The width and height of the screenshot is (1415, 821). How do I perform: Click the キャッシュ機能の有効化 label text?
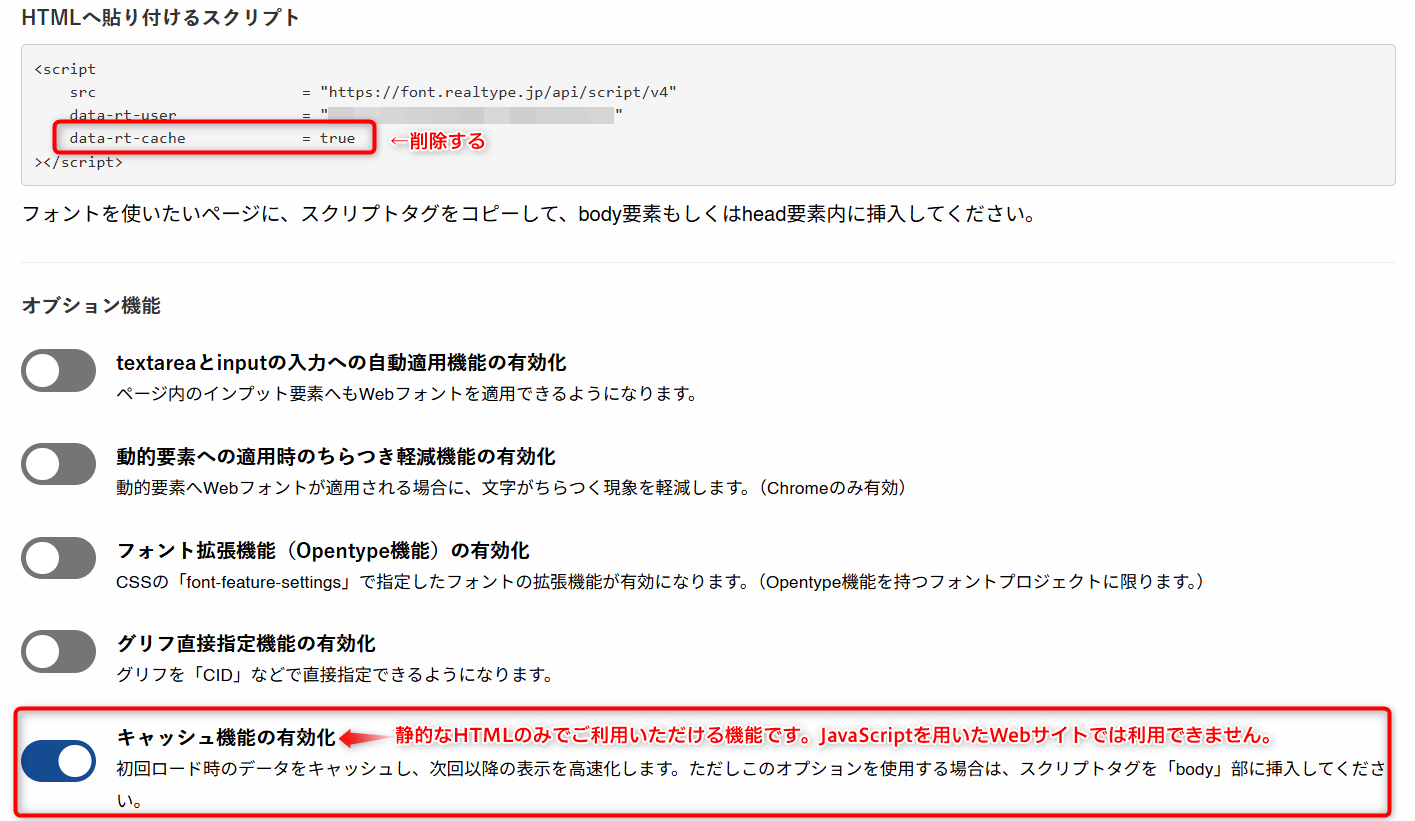226,738
